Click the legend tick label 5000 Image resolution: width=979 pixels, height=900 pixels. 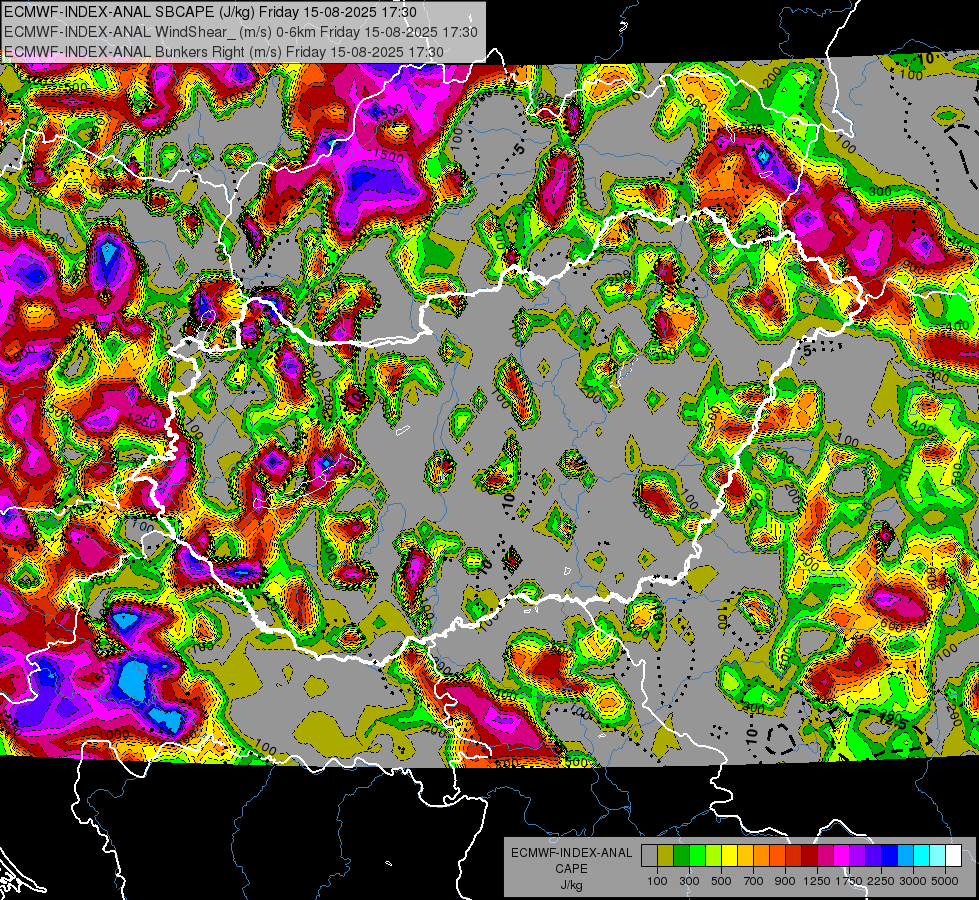[945, 881]
